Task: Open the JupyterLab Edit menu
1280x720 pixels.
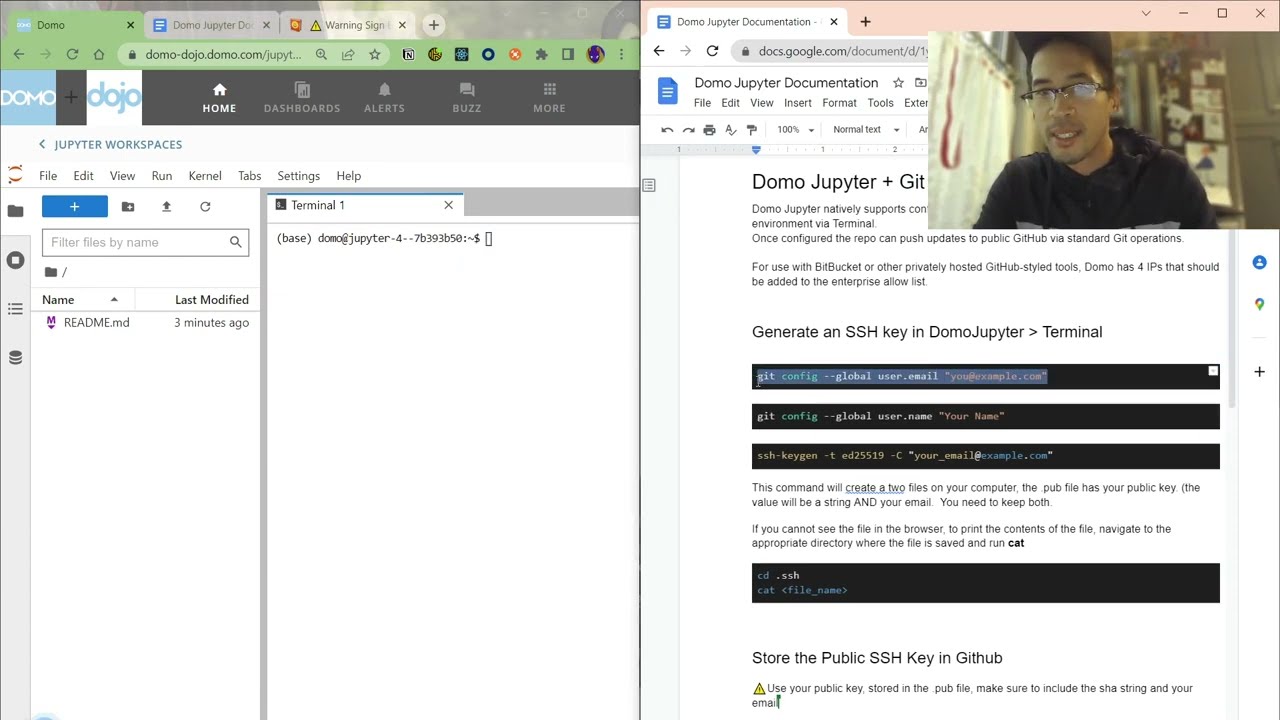Action: click(x=83, y=176)
